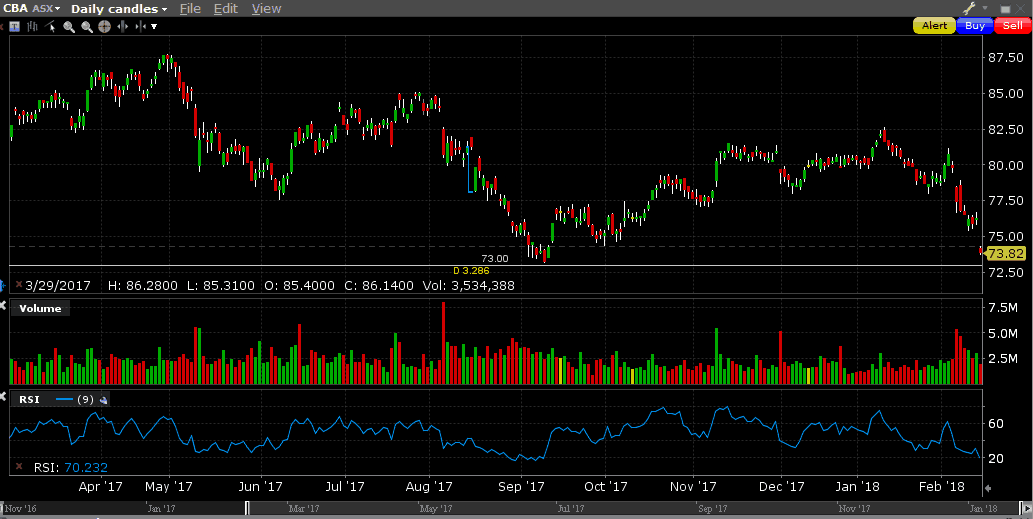Viewport: 1033px width, 519px height.
Task: Click the RSI value 70.232
Action: [86, 468]
